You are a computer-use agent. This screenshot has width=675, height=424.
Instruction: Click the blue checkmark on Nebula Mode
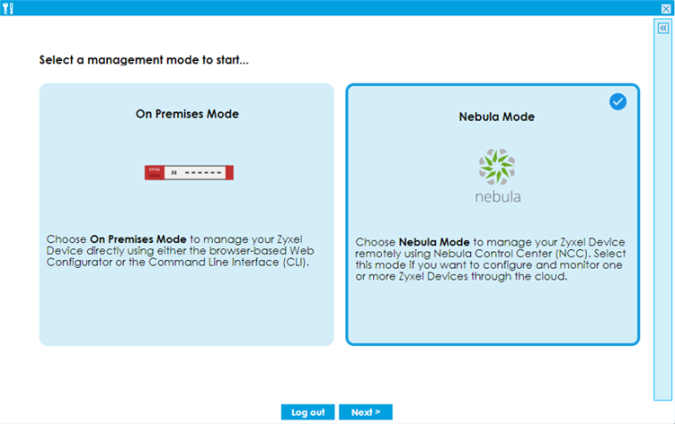tap(618, 101)
